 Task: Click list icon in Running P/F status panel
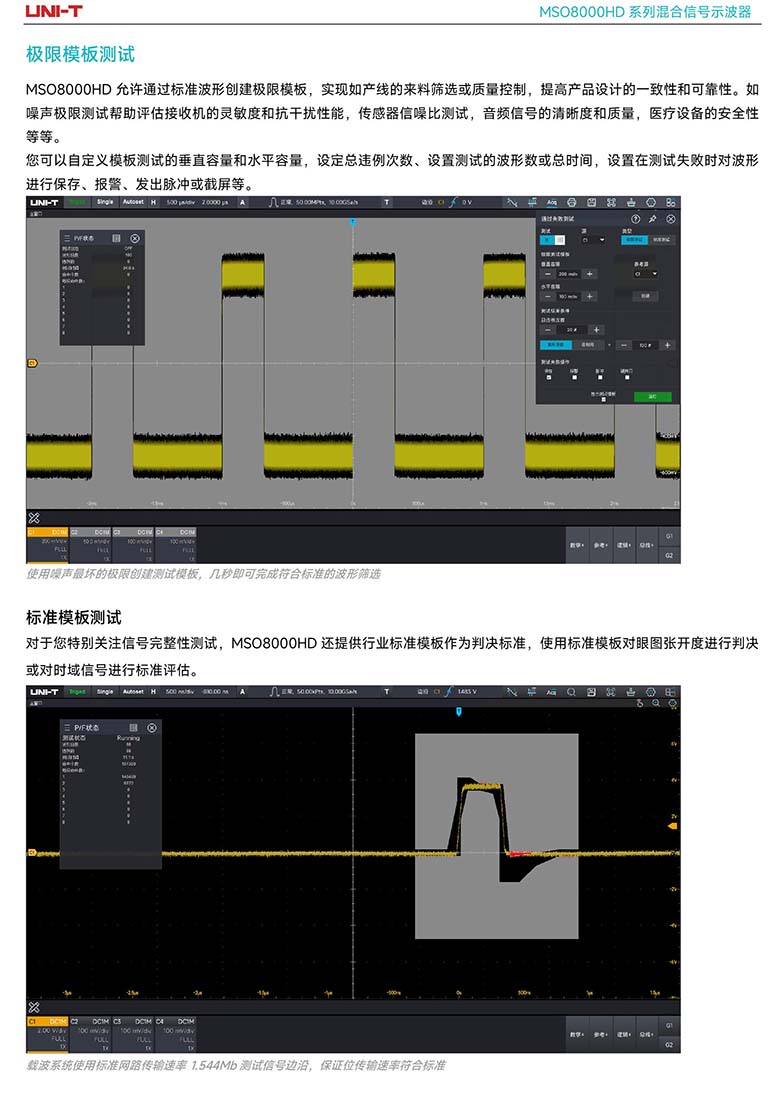131,728
